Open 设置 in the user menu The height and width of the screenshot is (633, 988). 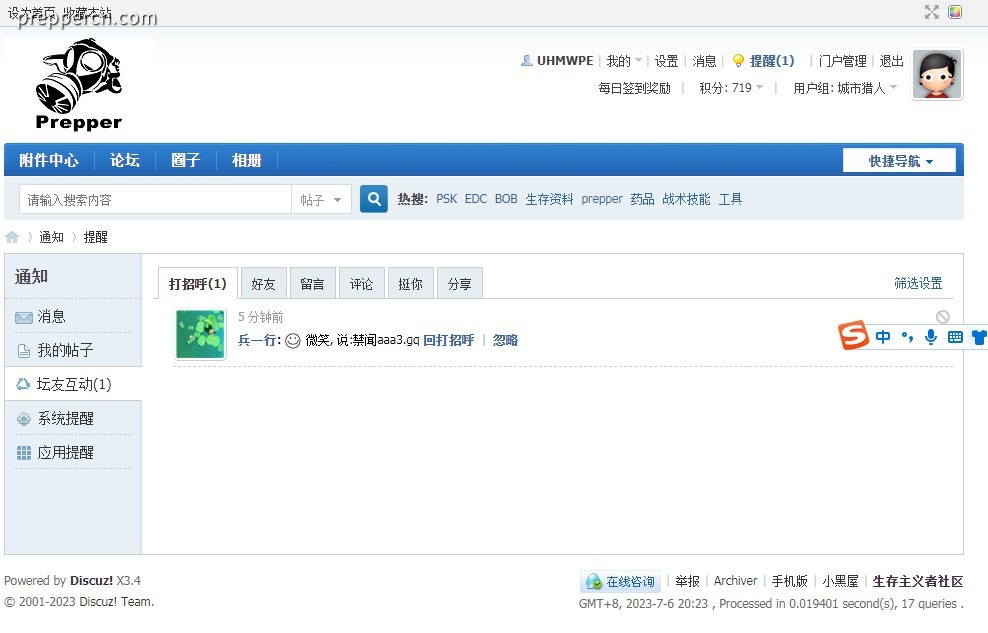[666, 60]
